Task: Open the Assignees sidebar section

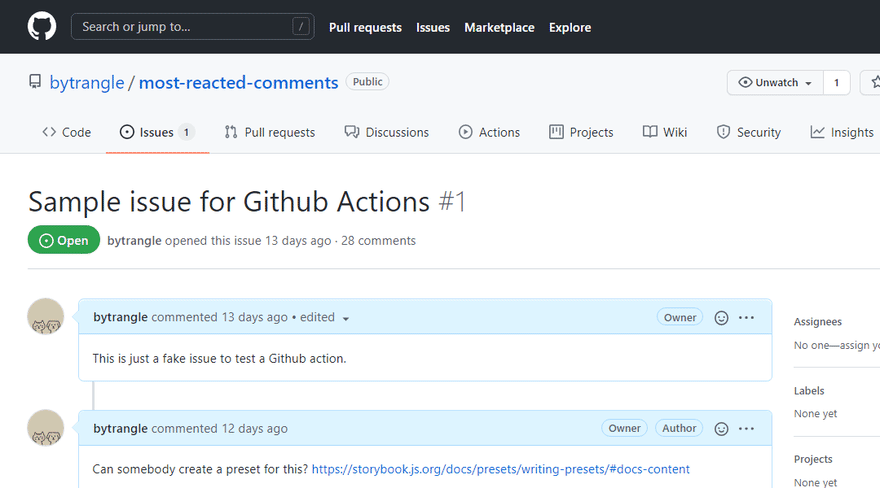Action: pos(818,321)
